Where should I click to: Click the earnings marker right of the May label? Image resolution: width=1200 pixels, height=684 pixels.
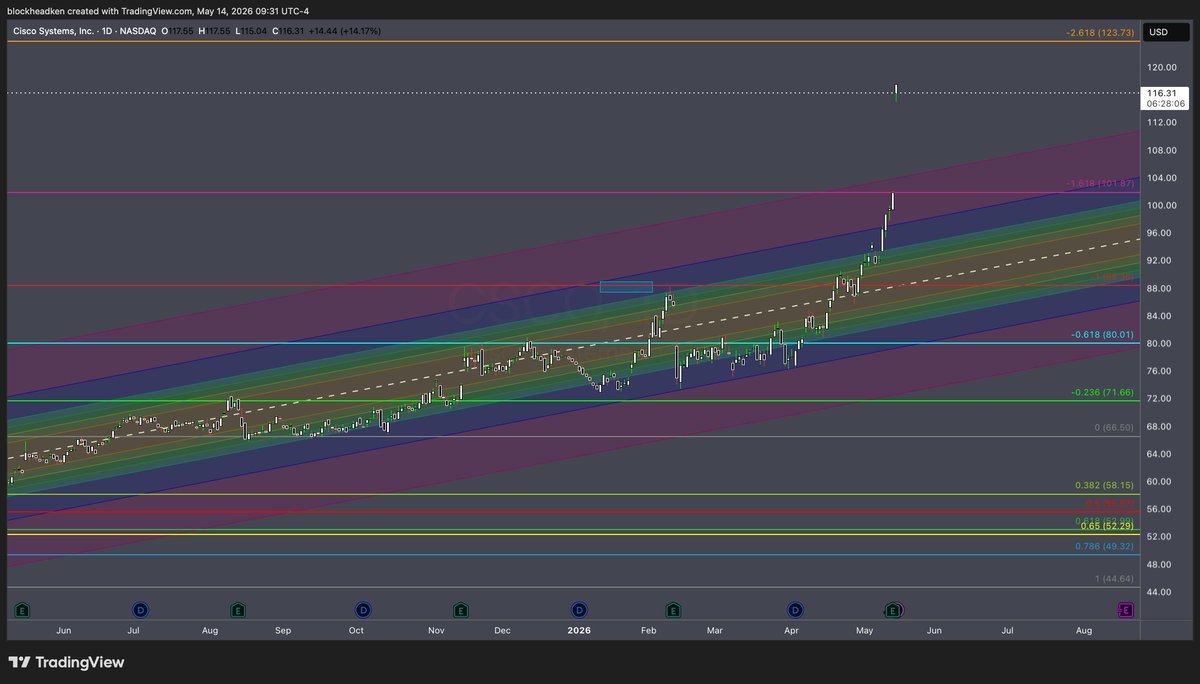pyautogui.click(x=894, y=609)
